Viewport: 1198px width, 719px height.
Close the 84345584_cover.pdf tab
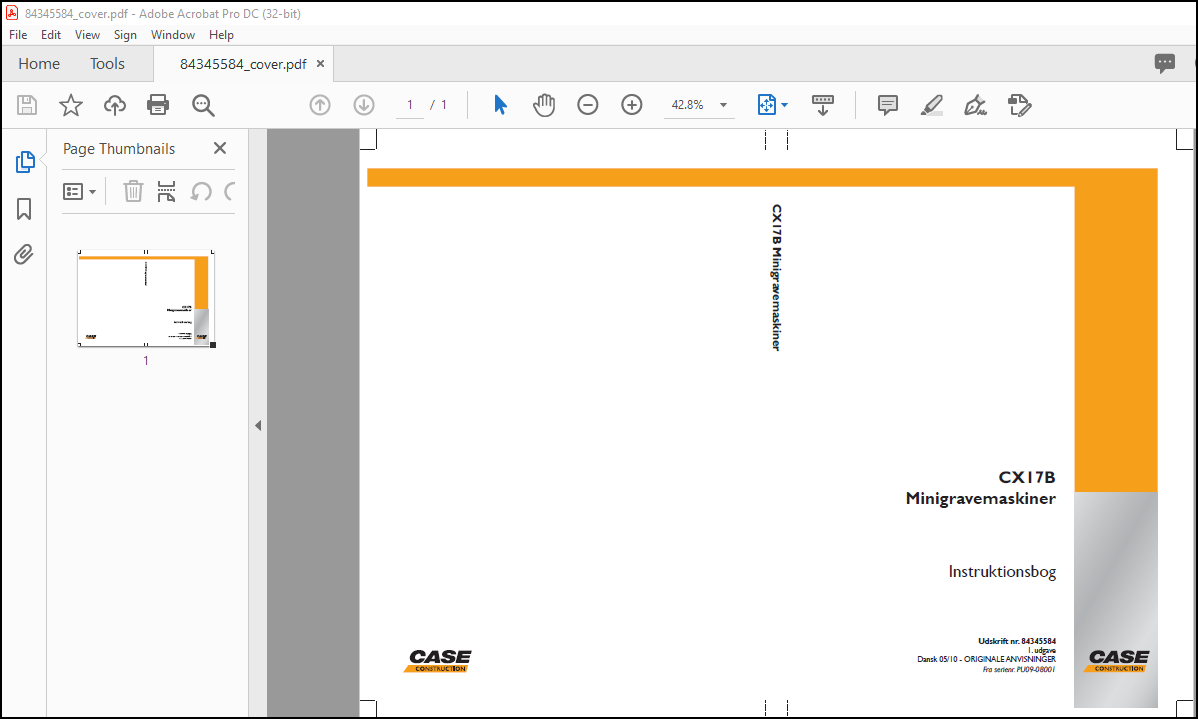(320, 63)
